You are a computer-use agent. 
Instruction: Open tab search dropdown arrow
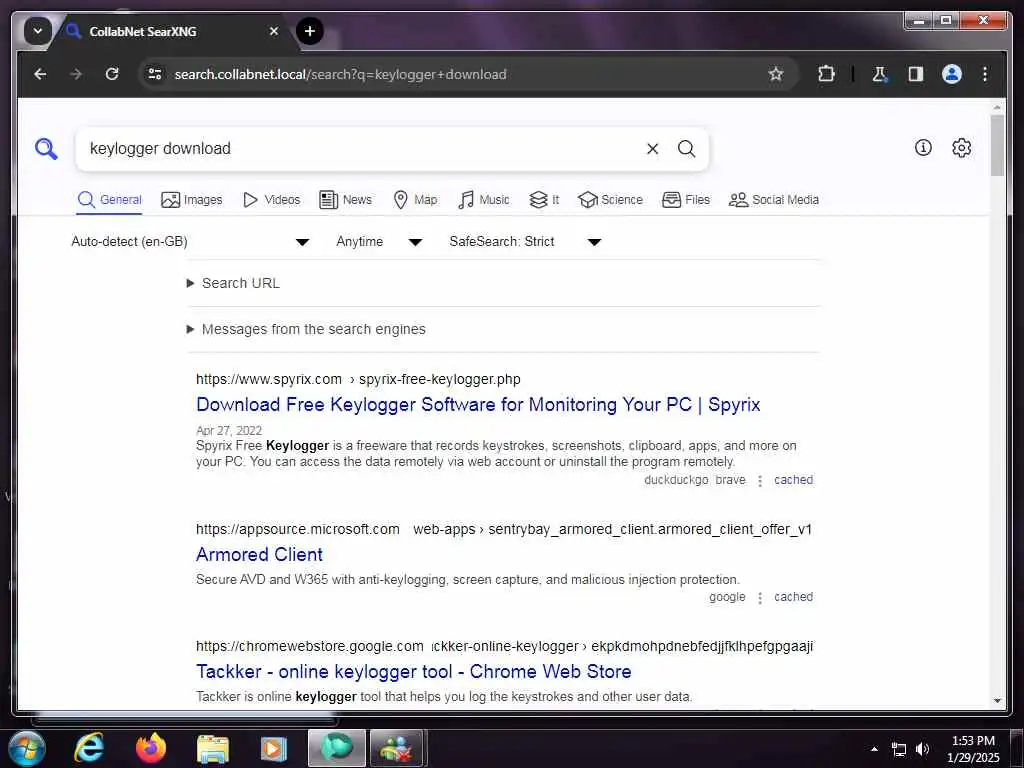(x=38, y=31)
